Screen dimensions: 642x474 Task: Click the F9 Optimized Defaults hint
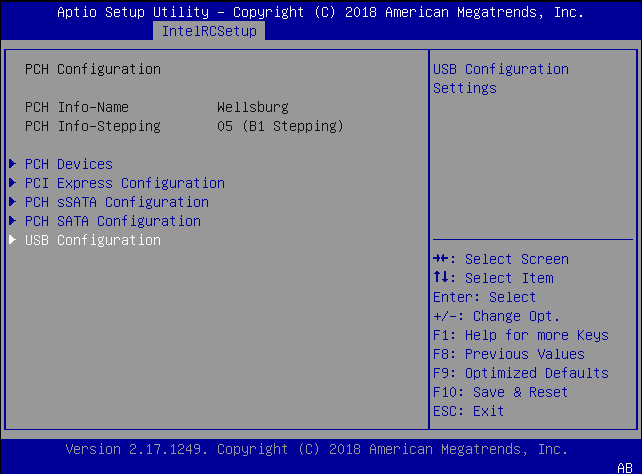coord(520,373)
